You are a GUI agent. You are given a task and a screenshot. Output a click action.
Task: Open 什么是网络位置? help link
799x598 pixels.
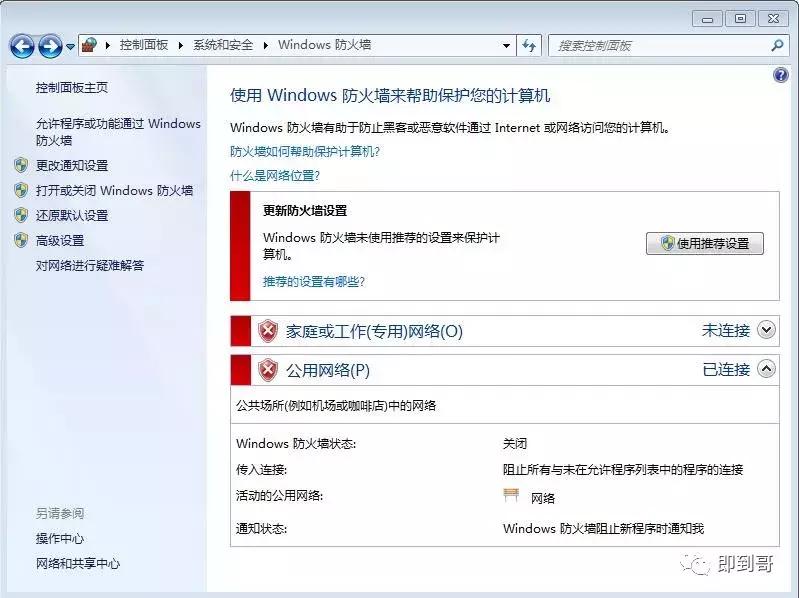(x=275, y=176)
